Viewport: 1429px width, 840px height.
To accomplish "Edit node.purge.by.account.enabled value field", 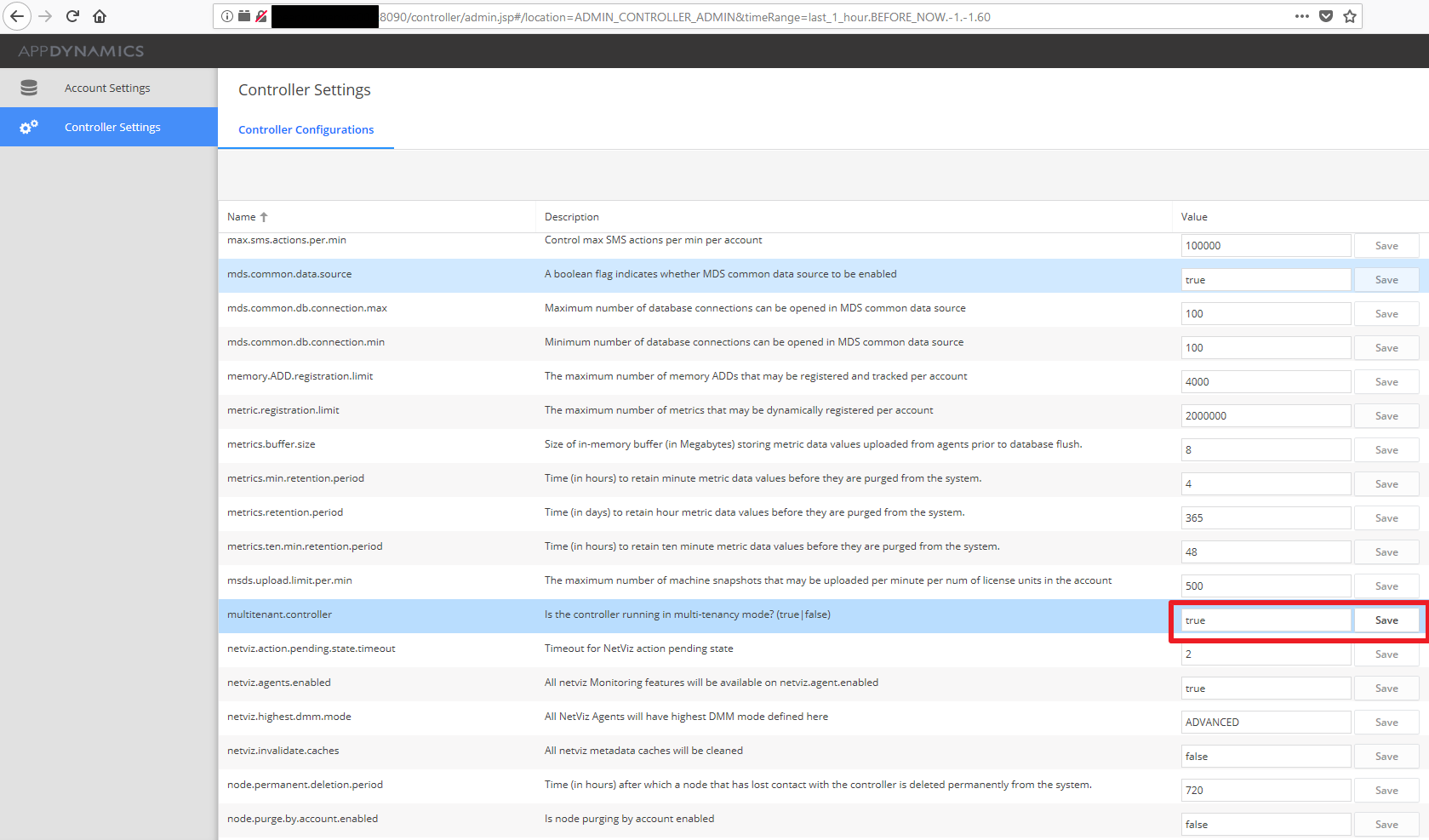I will point(1266,825).
